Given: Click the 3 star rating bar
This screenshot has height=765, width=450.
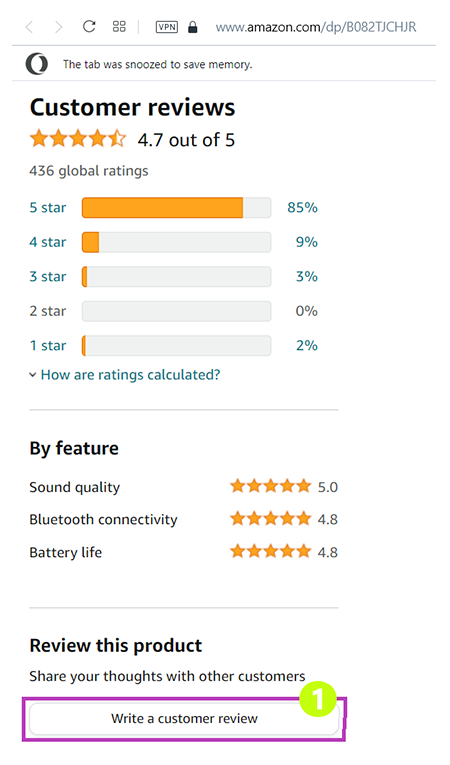Looking at the screenshot, I should 177,277.
